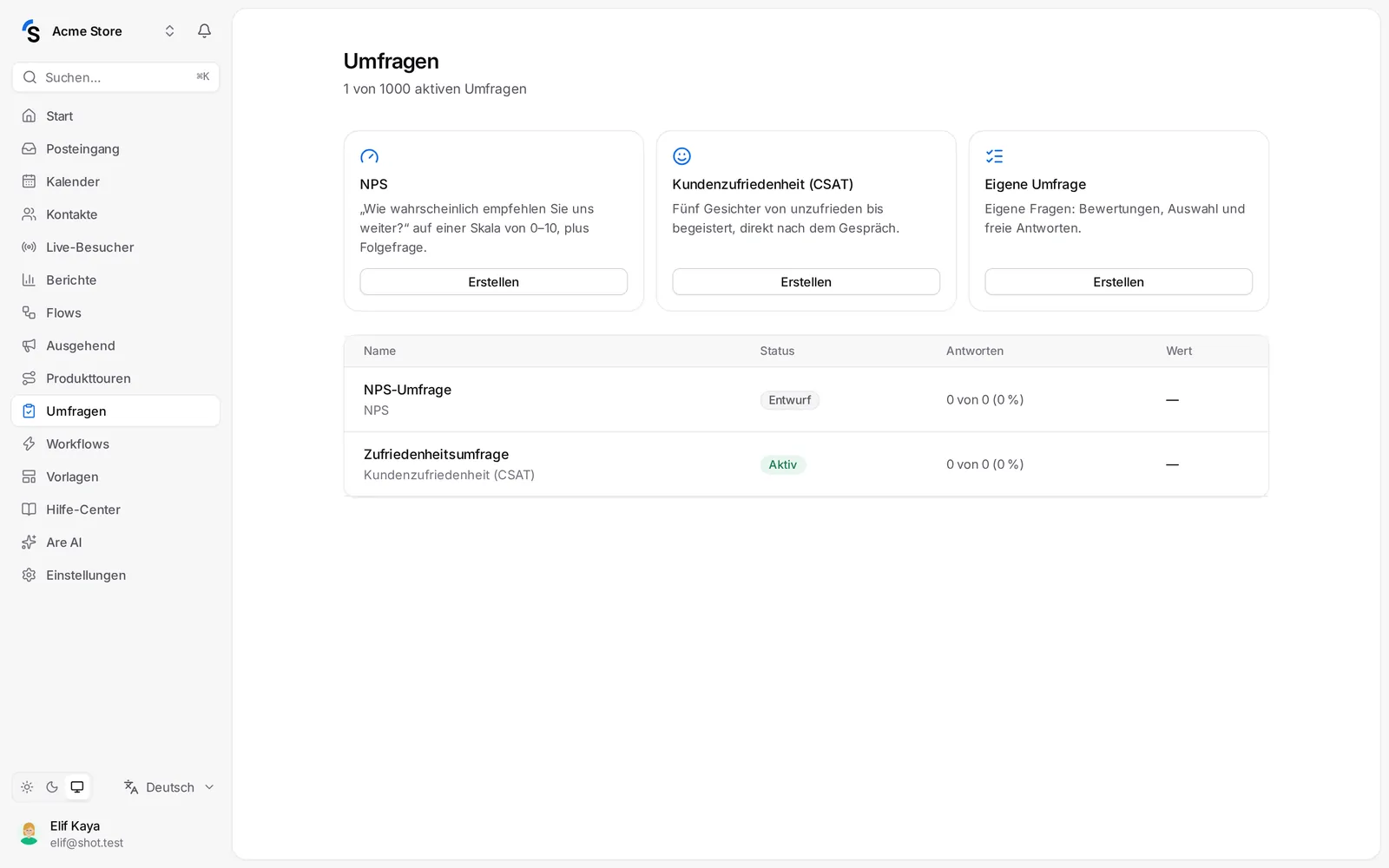Click the Entwurf status badge

pos(789,400)
